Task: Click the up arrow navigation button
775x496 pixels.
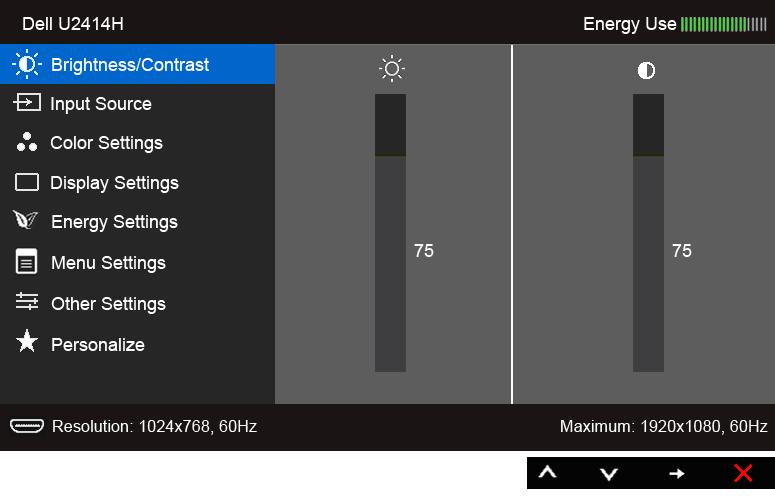Action: (x=547, y=473)
